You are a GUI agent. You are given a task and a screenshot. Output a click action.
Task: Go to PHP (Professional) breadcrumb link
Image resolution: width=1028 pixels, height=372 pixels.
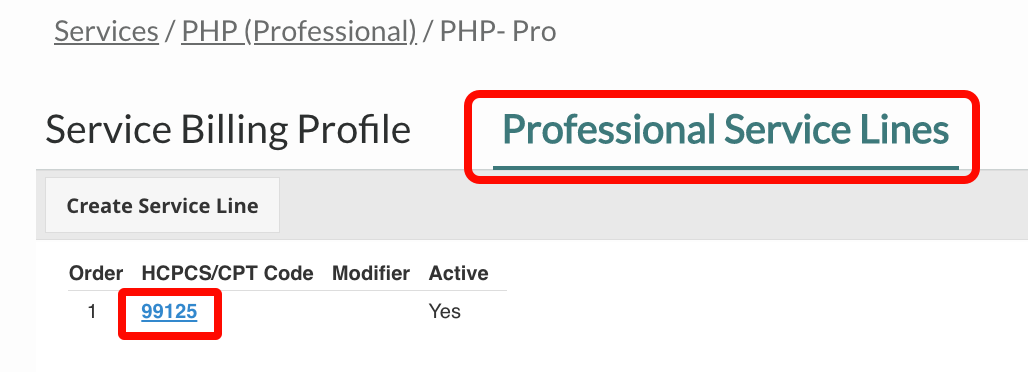coord(299,31)
